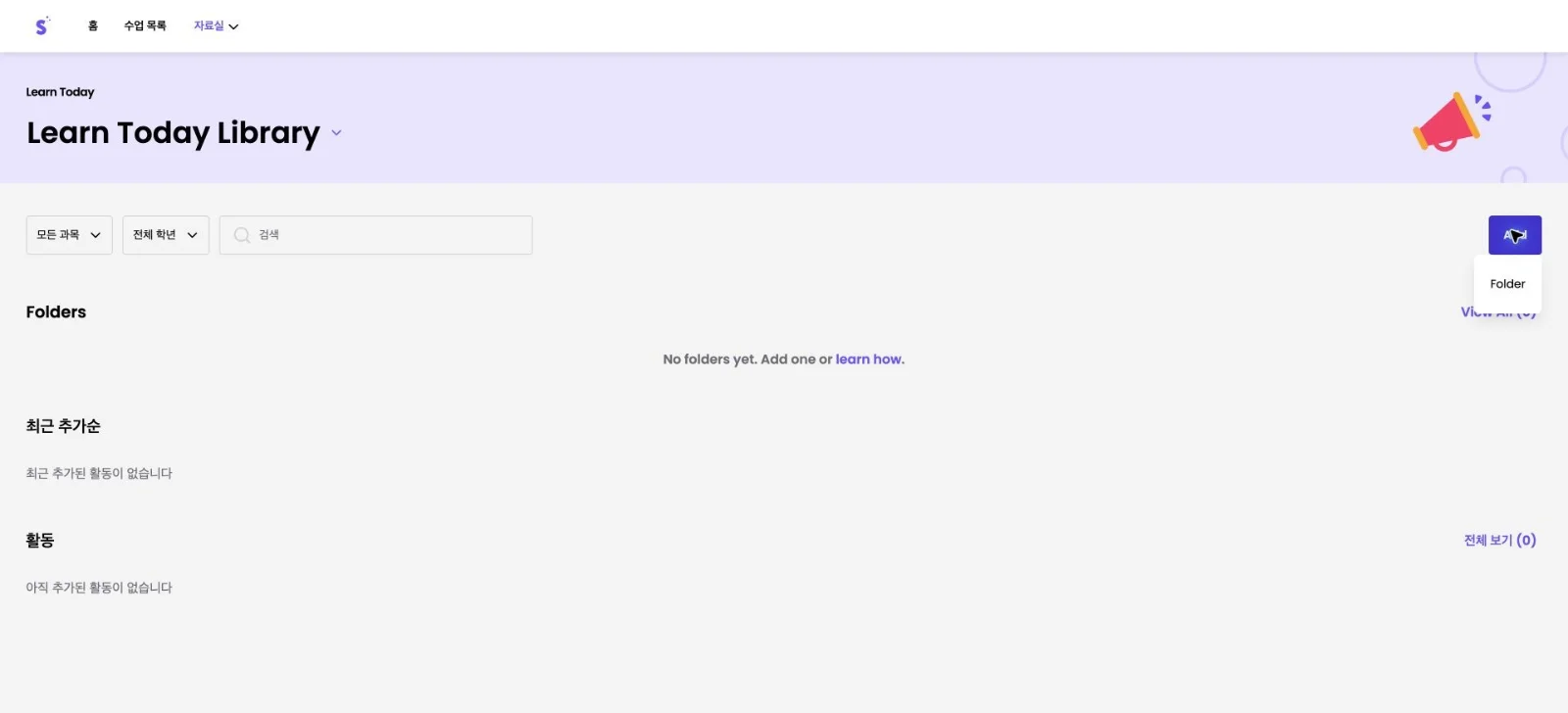Click 최근 추가된 활동이 없습니다 text

pyautogui.click(x=99, y=473)
